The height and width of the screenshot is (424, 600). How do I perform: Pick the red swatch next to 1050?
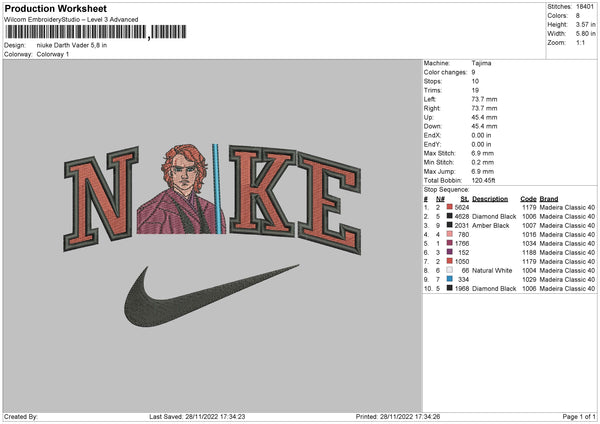click(450, 261)
